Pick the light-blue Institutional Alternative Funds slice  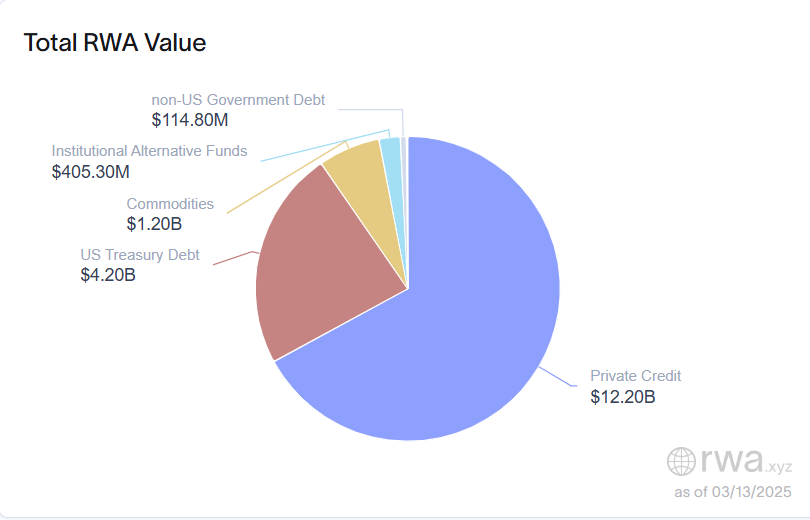tap(391, 158)
